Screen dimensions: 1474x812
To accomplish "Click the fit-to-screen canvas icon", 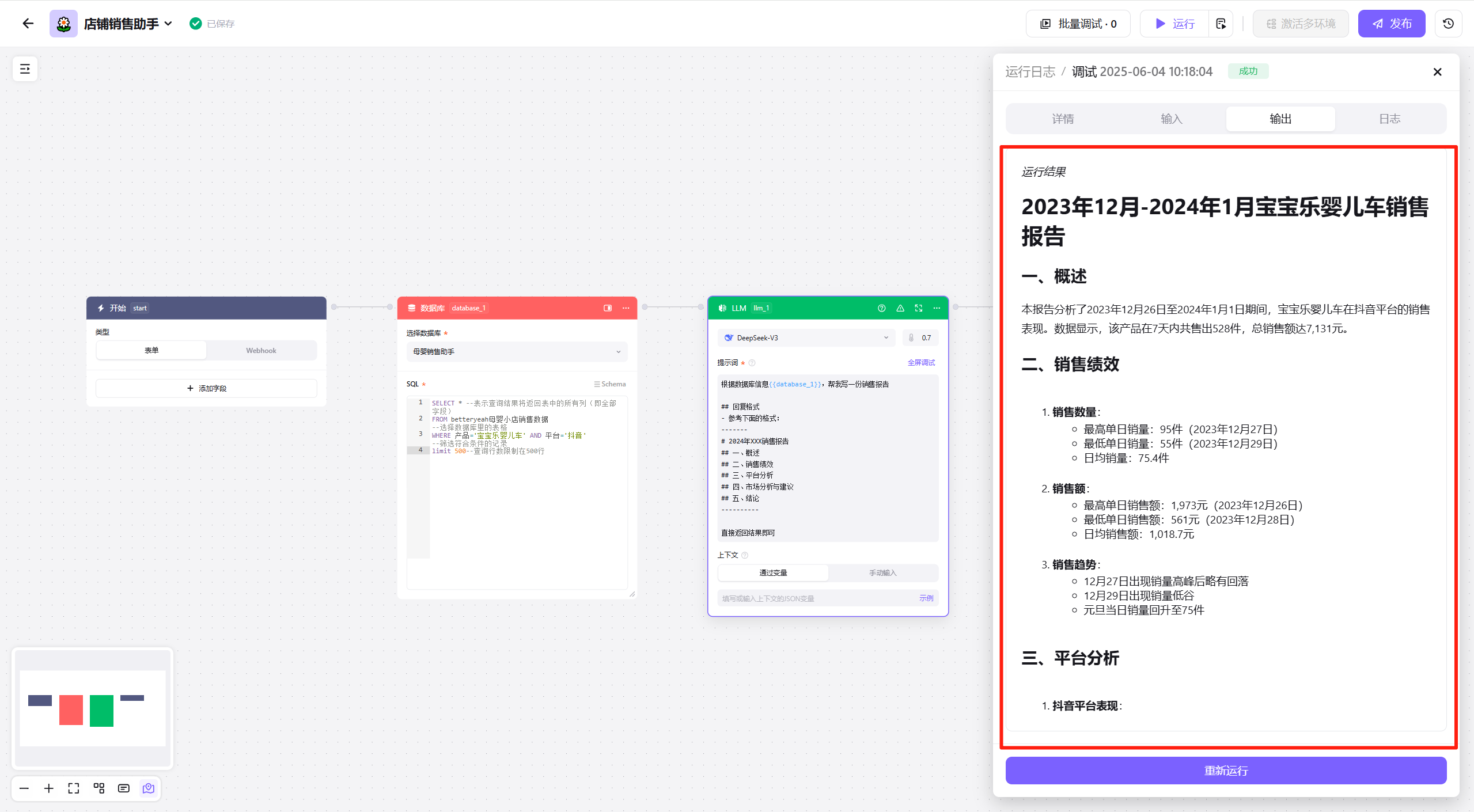I will (74, 788).
